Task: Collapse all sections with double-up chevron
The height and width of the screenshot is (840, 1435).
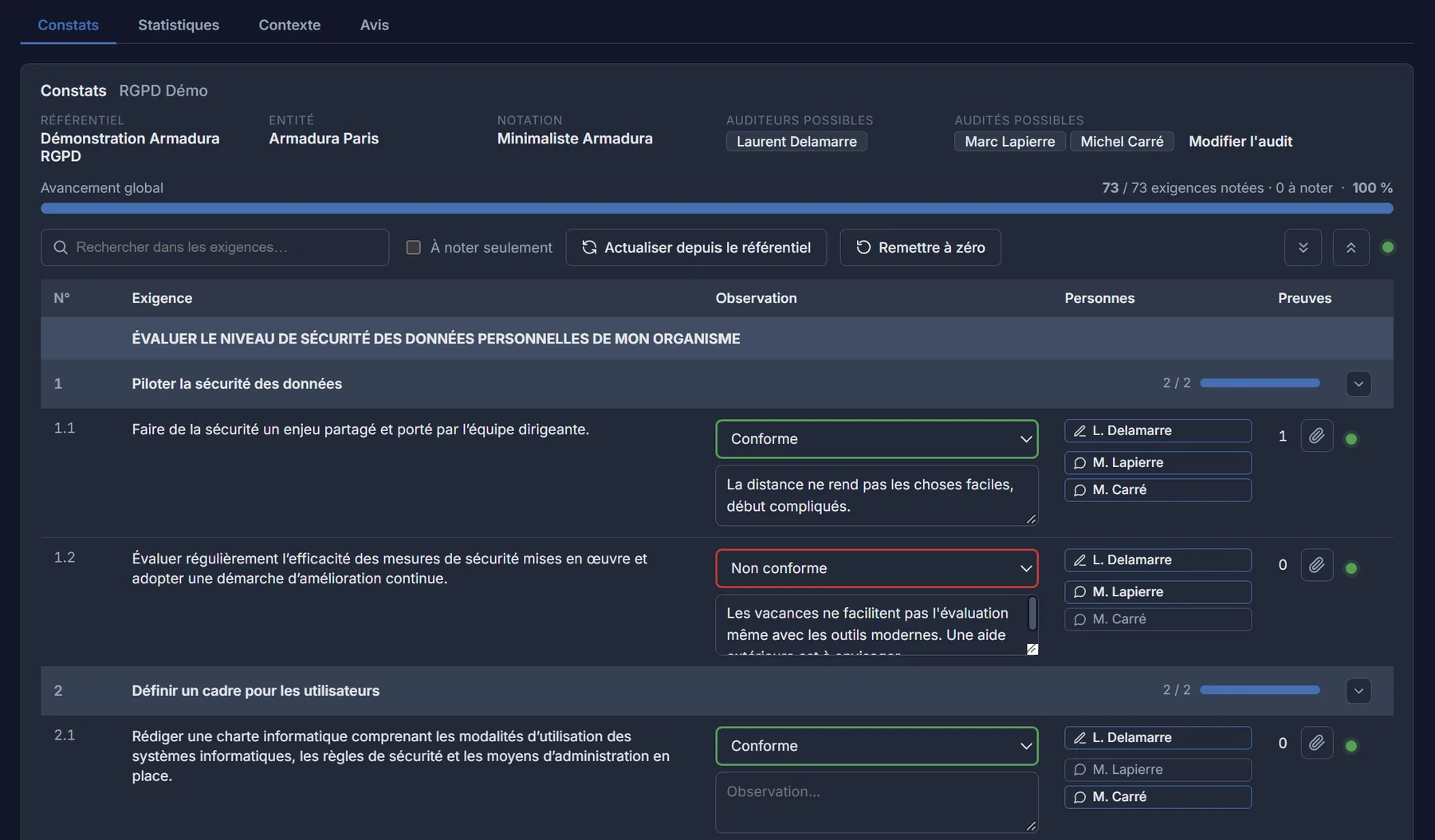Action: click(x=1350, y=247)
